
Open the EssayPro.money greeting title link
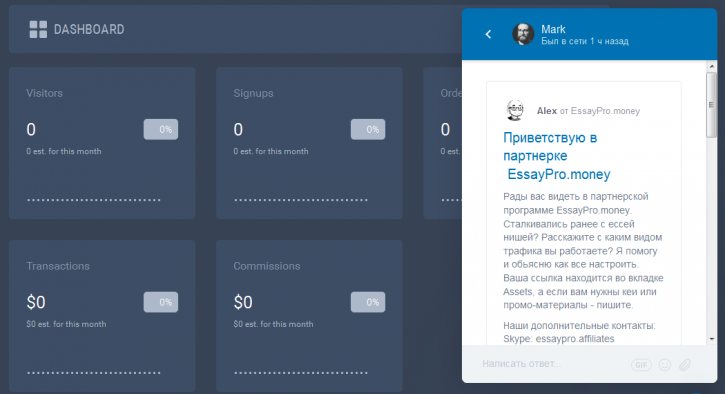[557, 156]
